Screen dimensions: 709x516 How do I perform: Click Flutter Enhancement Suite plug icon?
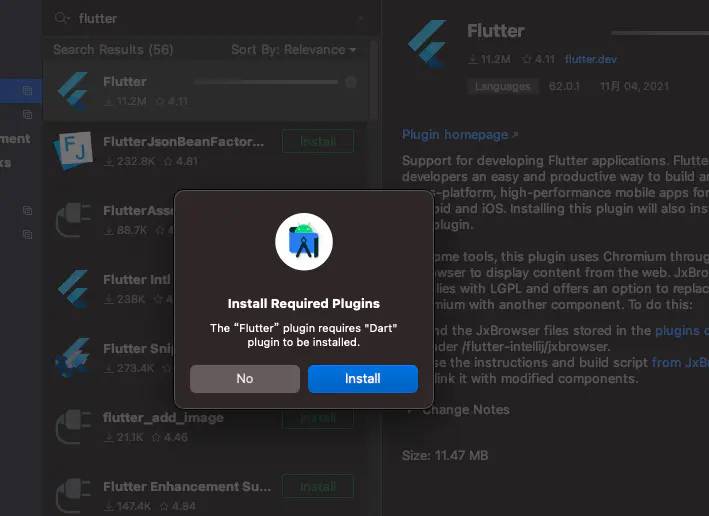click(x=73, y=496)
